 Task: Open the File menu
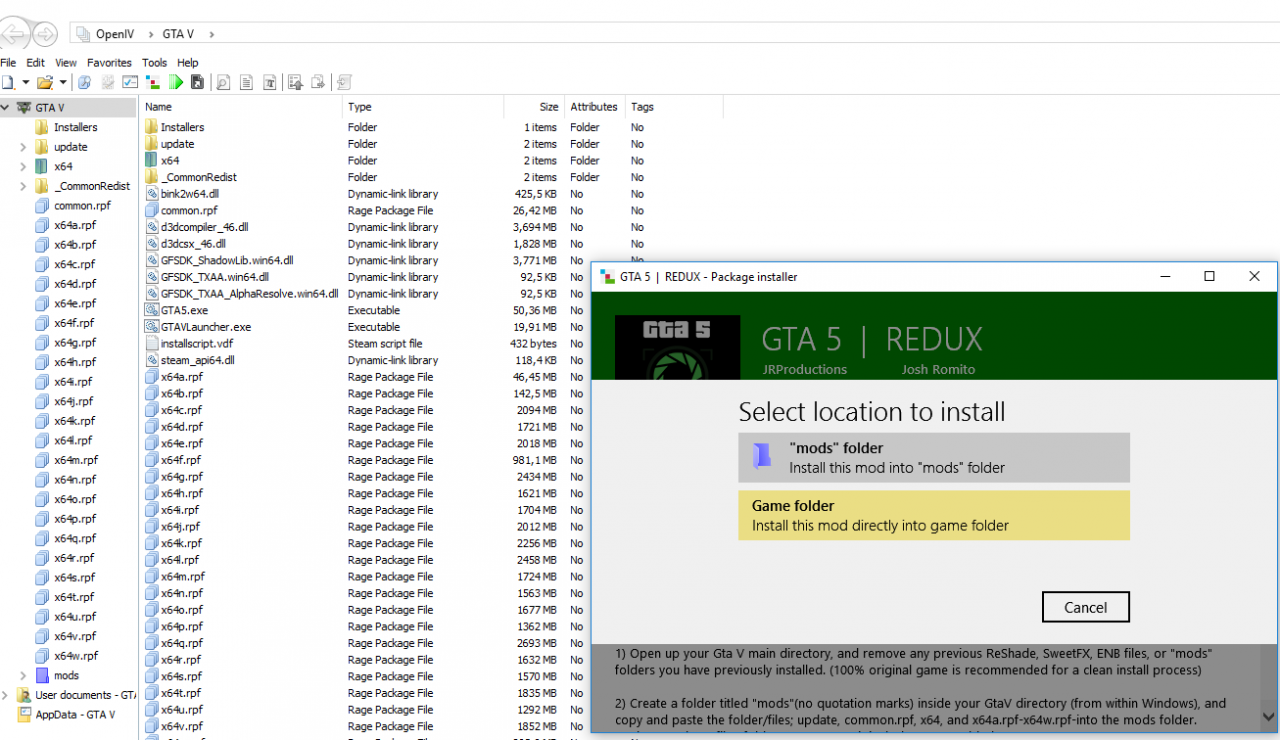click(x=8, y=62)
